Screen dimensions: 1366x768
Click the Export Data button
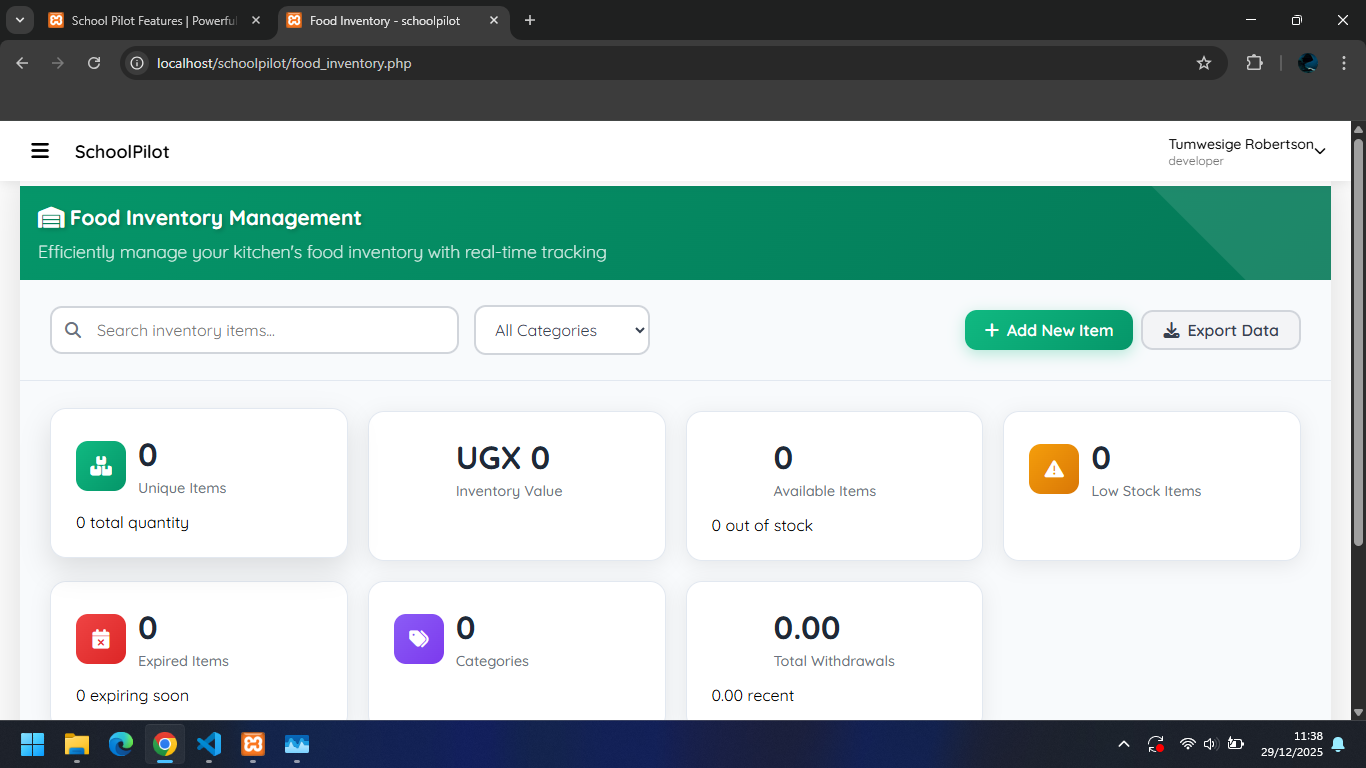[x=1220, y=330]
